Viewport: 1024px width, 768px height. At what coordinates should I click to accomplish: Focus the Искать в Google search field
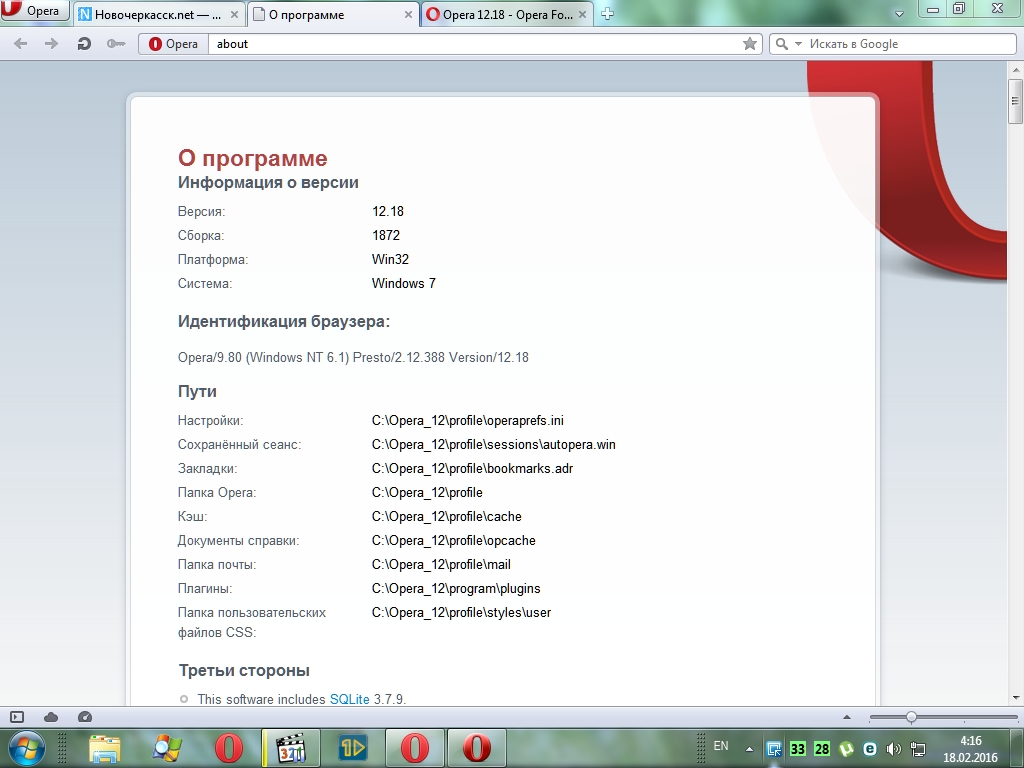(x=910, y=44)
